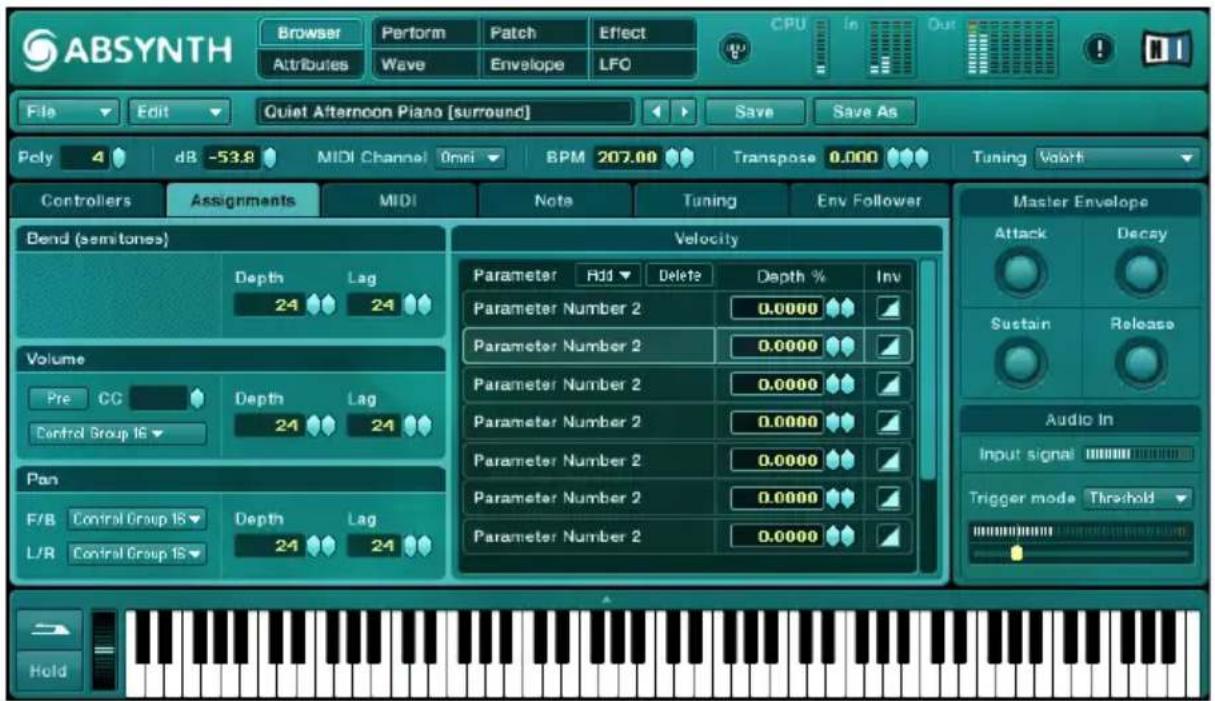Click the Save As button
This screenshot has height=701, width=1215.
tap(864, 111)
